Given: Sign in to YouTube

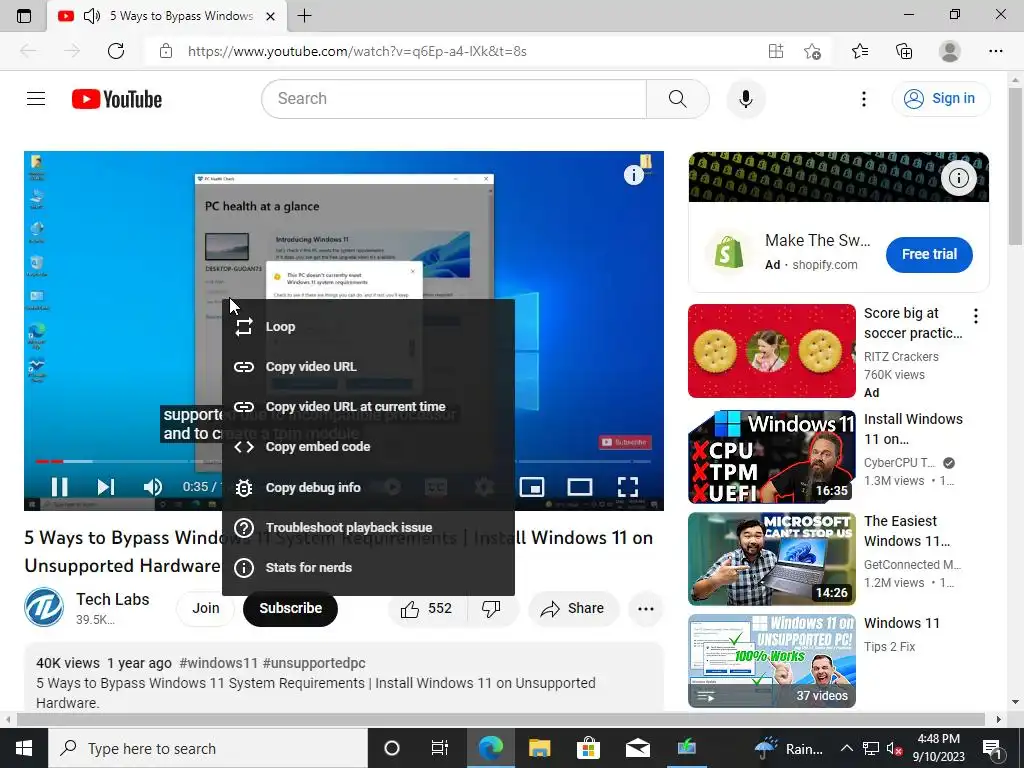Looking at the screenshot, I should tap(940, 99).
